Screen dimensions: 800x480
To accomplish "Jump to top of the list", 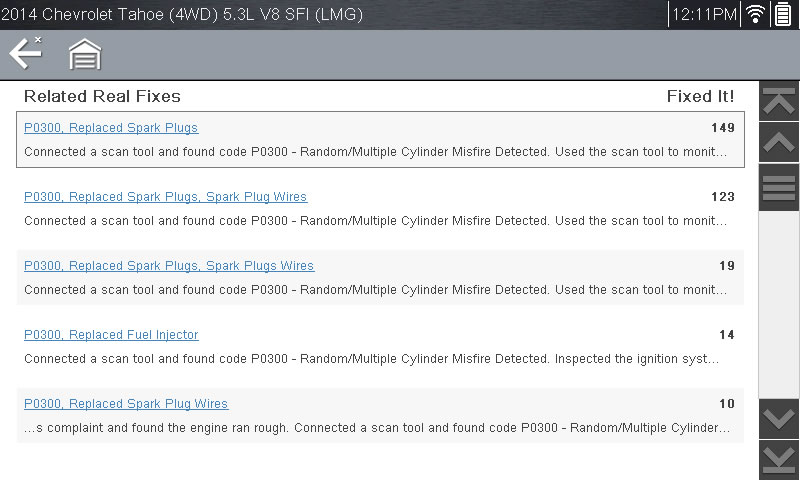I will [779, 101].
